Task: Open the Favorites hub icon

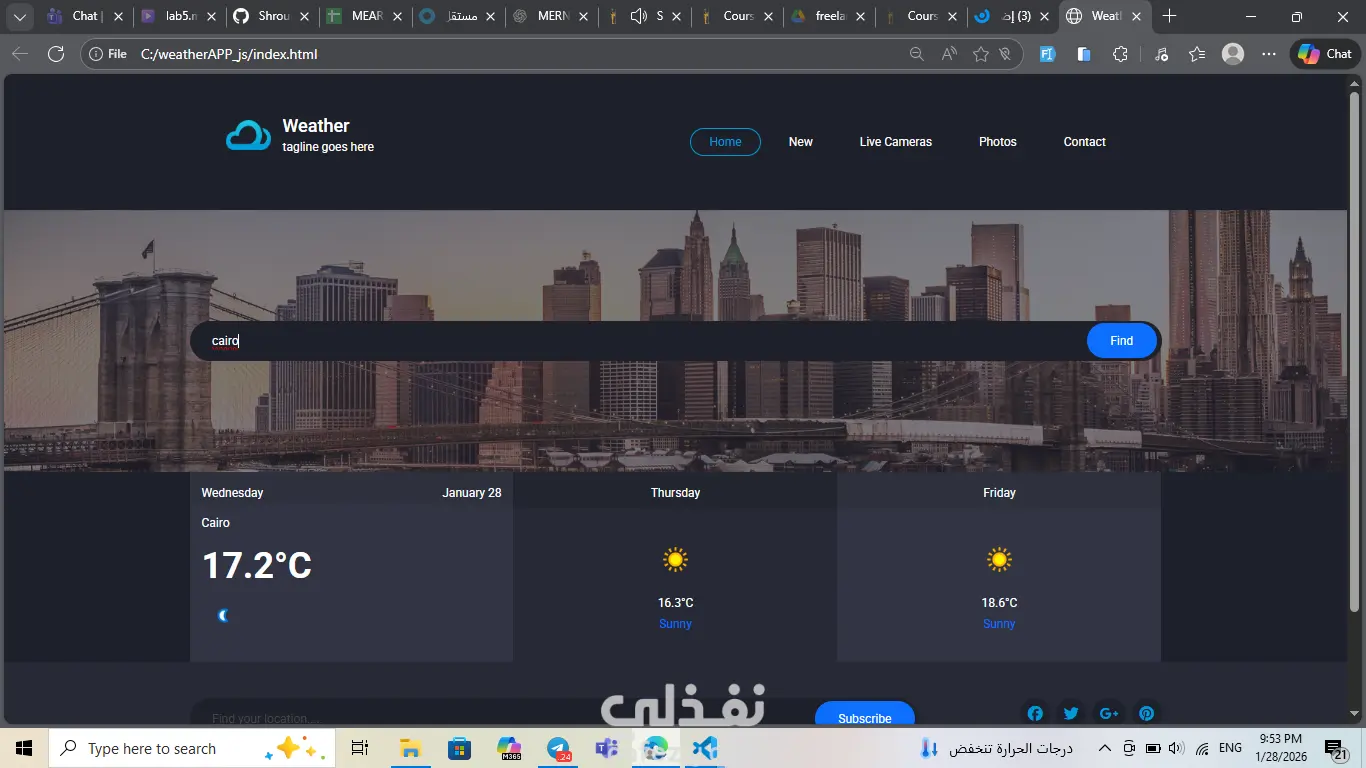Action: click(x=1197, y=54)
